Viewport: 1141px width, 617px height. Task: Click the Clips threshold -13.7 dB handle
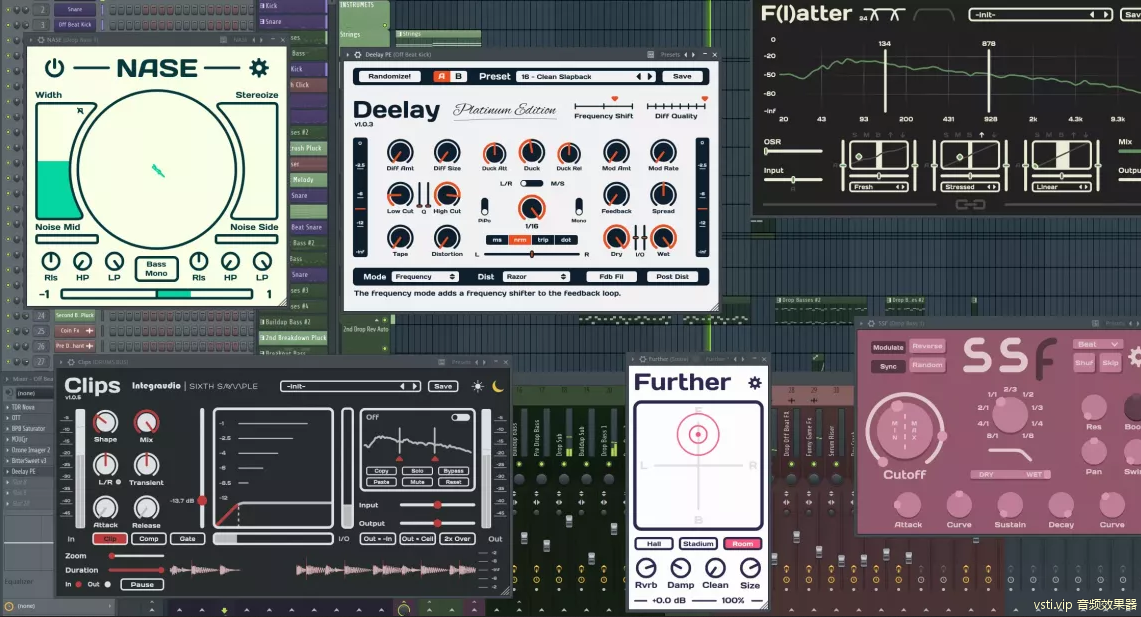click(x=202, y=501)
